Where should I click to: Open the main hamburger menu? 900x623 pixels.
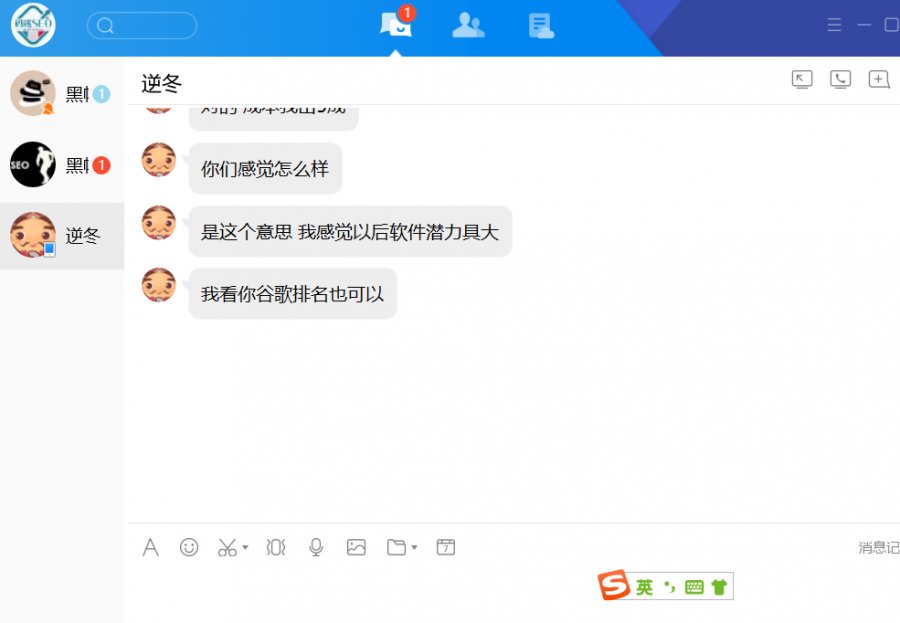(834, 26)
